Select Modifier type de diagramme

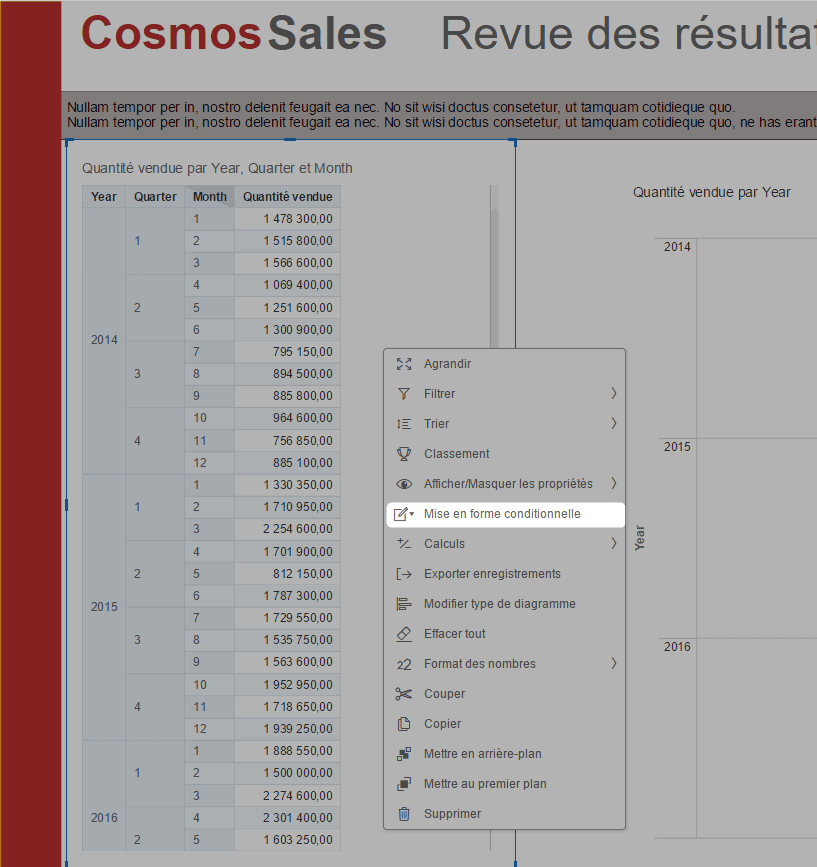[505, 604]
